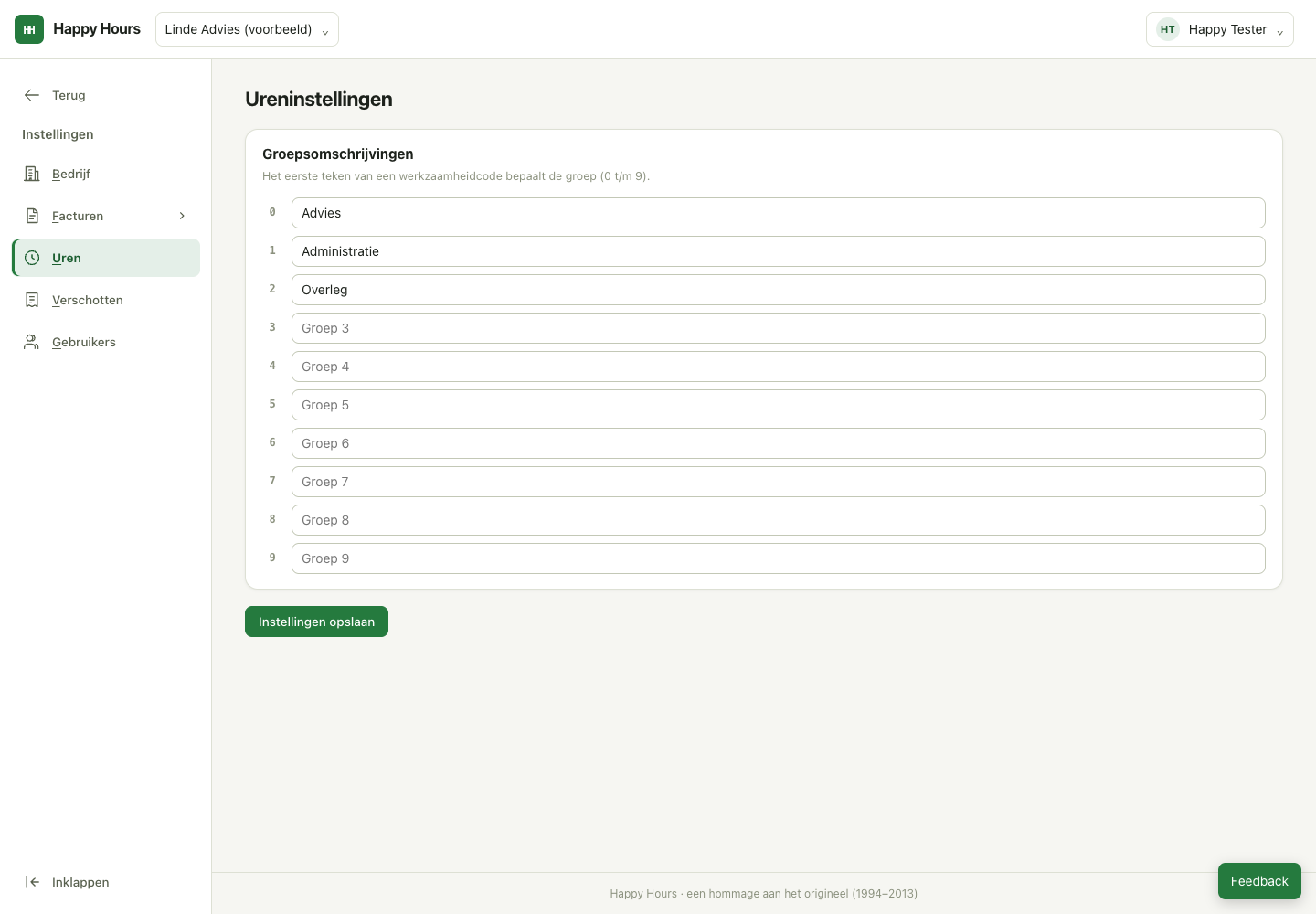
Task: Click the empty Groep 5 input field
Action: pos(779,405)
